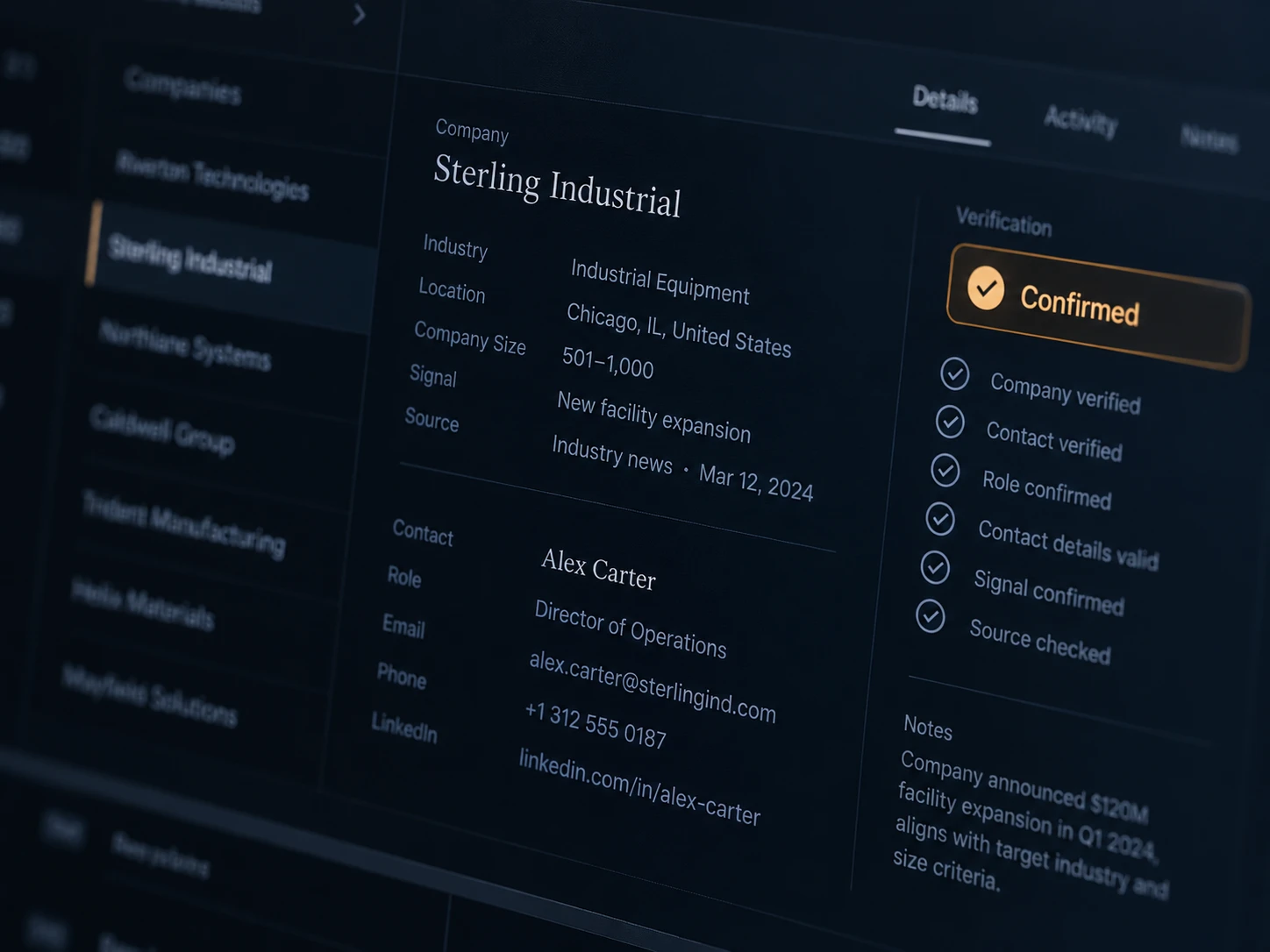This screenshot has height=952, width=1270.
Task: Click the location Chicago, IL, United States
Action: pyautogui.click(x=679, y=330)
